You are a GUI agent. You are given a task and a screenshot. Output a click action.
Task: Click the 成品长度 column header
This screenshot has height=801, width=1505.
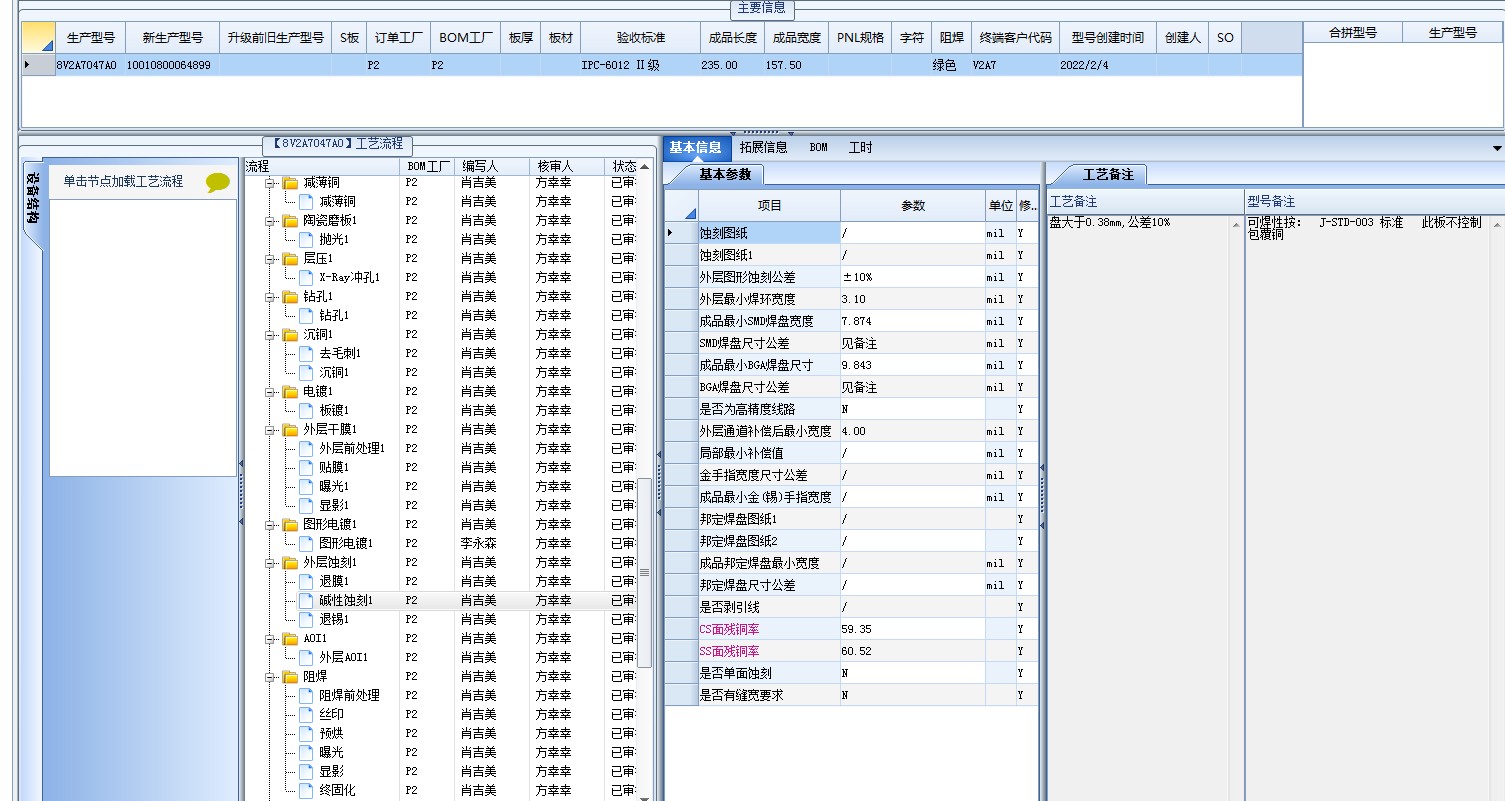pos(732,38)
